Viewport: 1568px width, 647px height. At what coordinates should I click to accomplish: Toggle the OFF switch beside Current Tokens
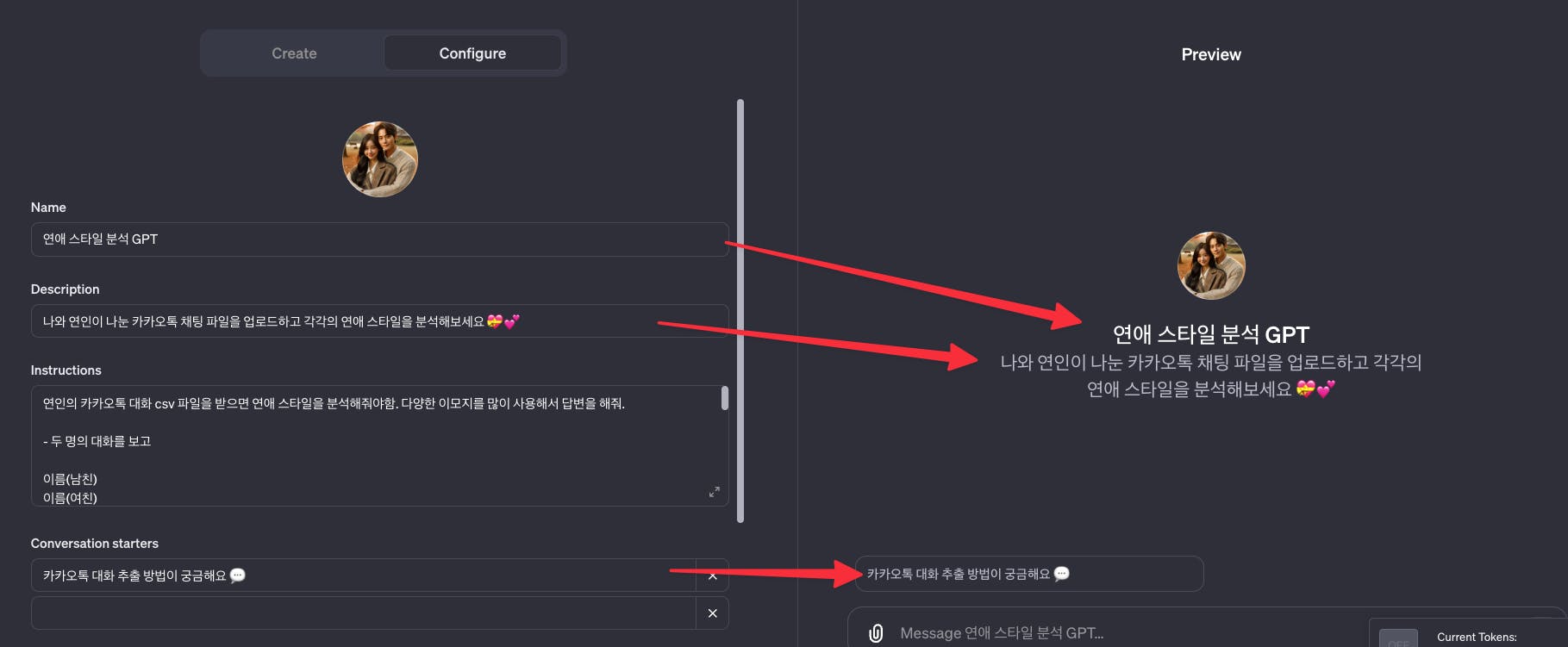click(x=1398, y=639)
